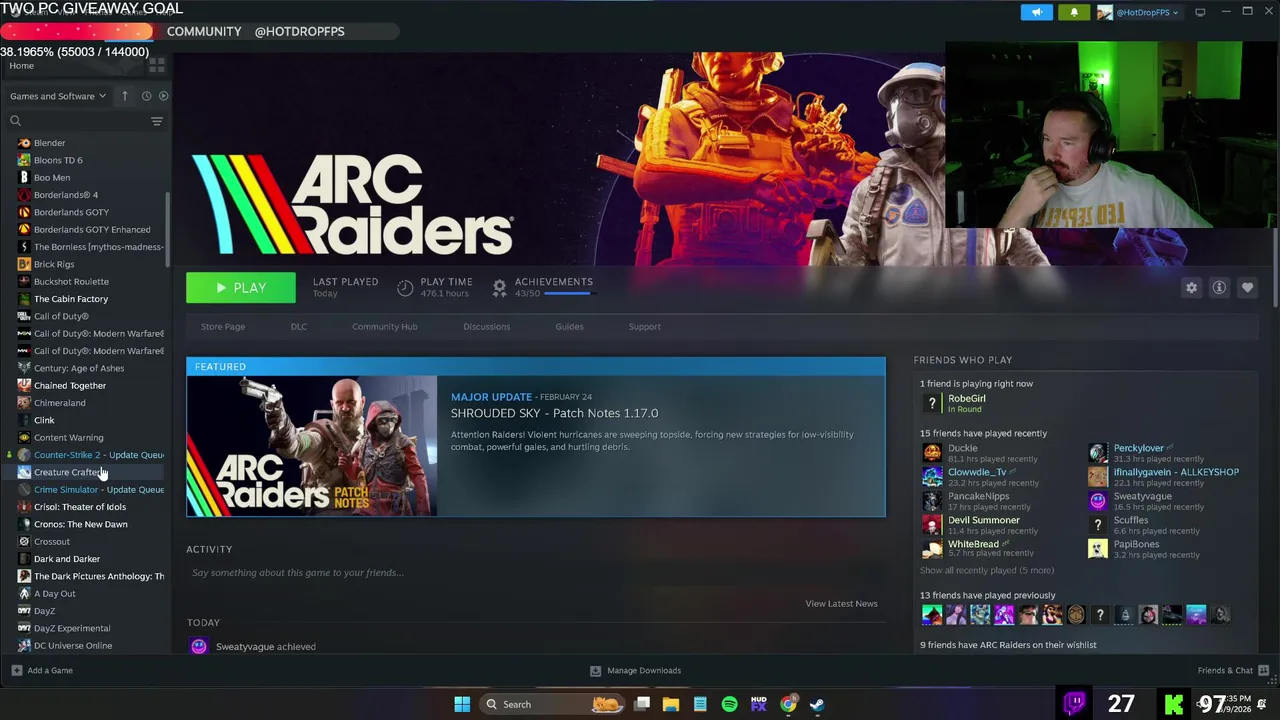Open the Community Hub tab
The height and width of the screenshot is (720, 1280).
385,327
